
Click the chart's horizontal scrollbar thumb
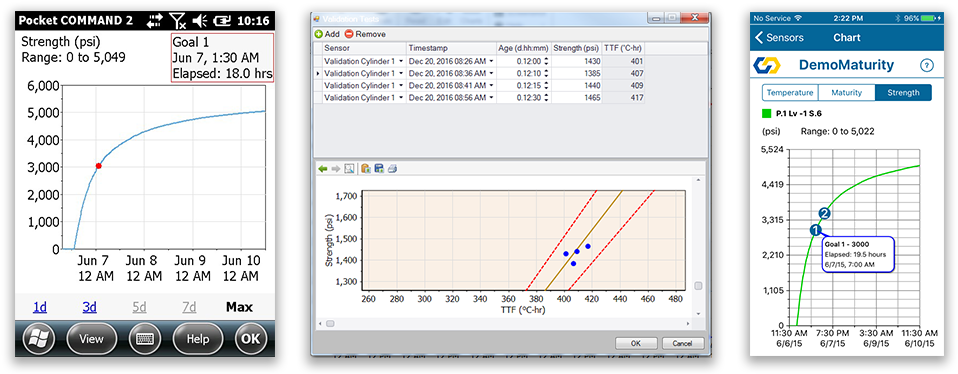click(x=330, y=323)
